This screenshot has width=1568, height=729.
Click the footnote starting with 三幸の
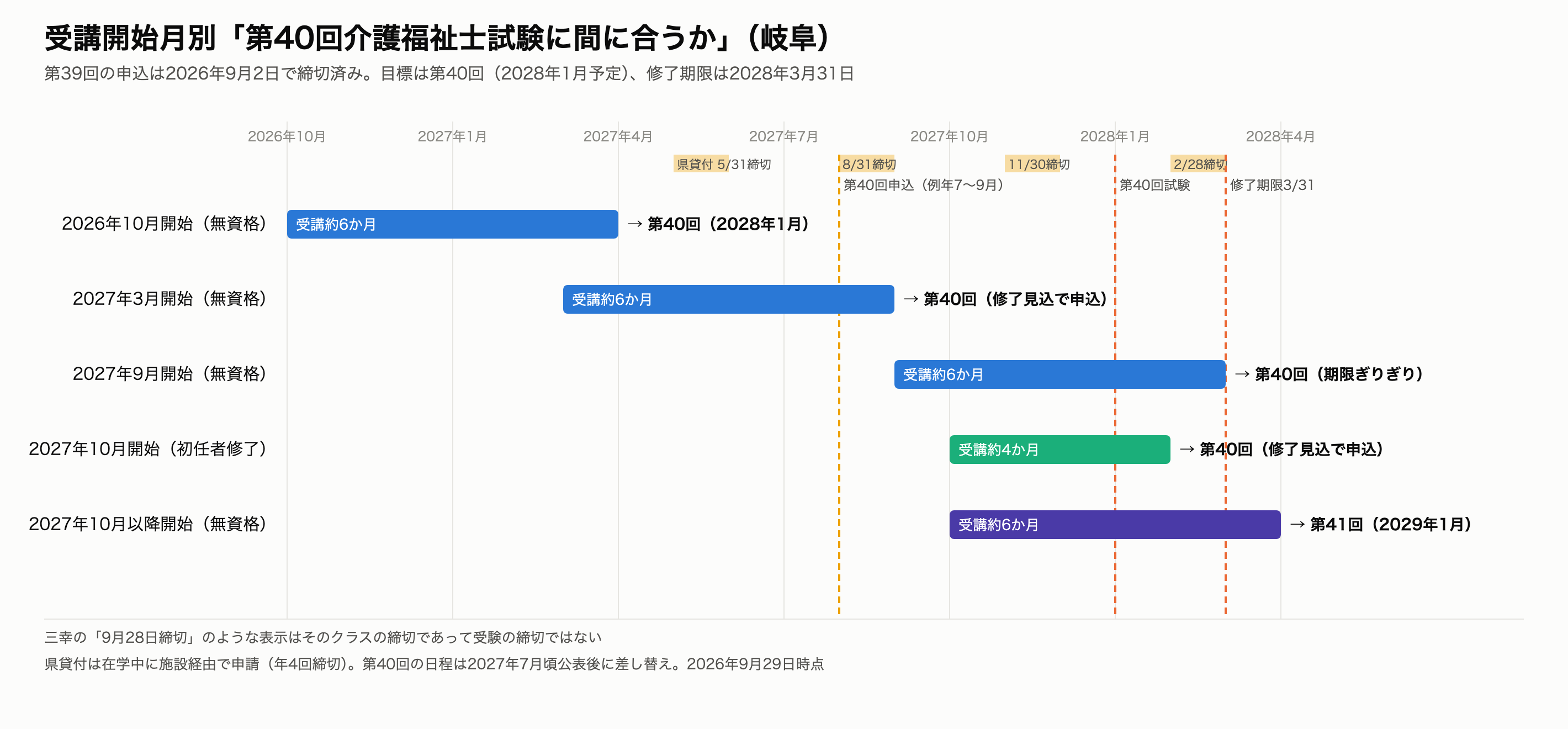coord(323,637)
